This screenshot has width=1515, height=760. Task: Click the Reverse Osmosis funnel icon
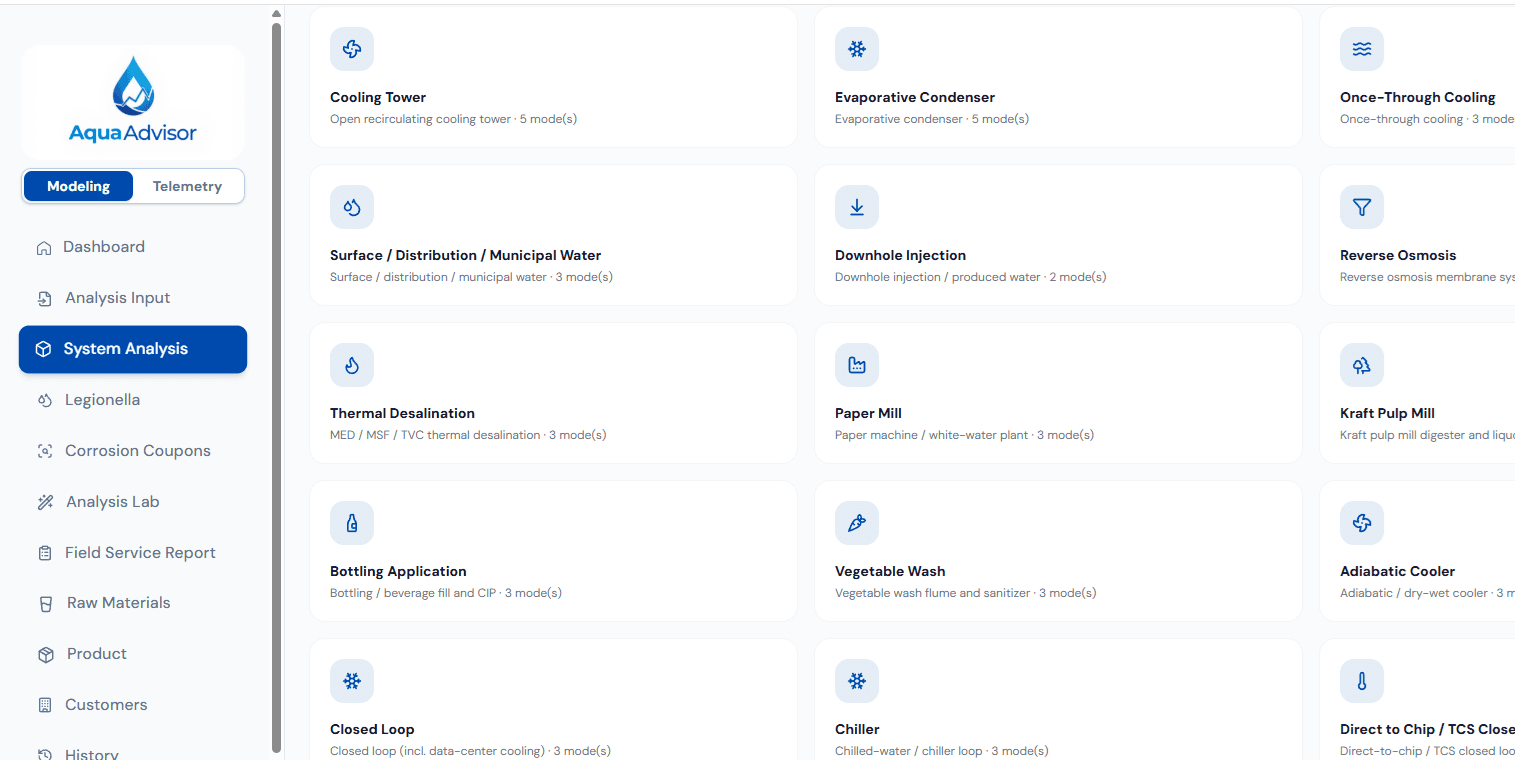pyautogui.click(x=1362, y=207)
